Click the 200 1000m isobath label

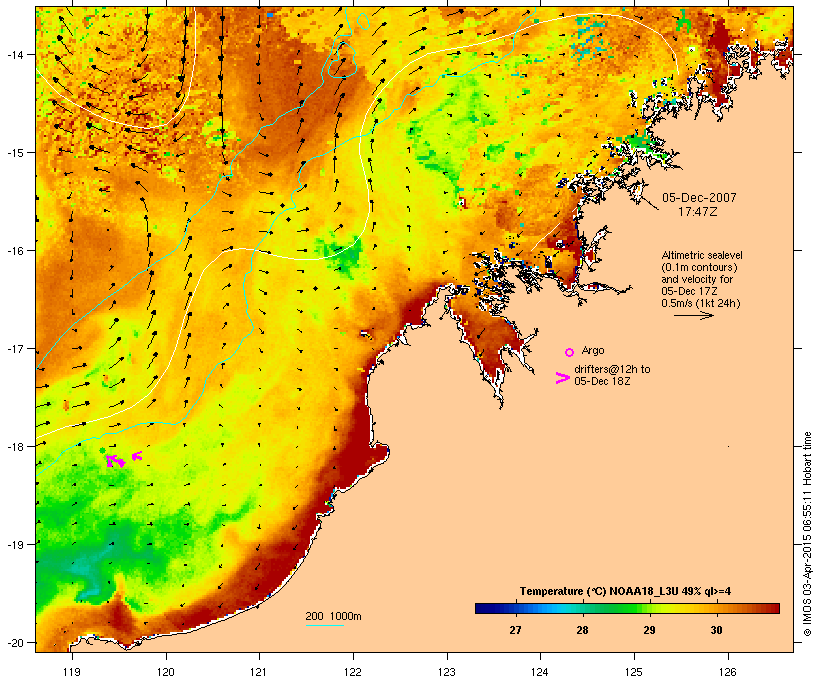333,616
